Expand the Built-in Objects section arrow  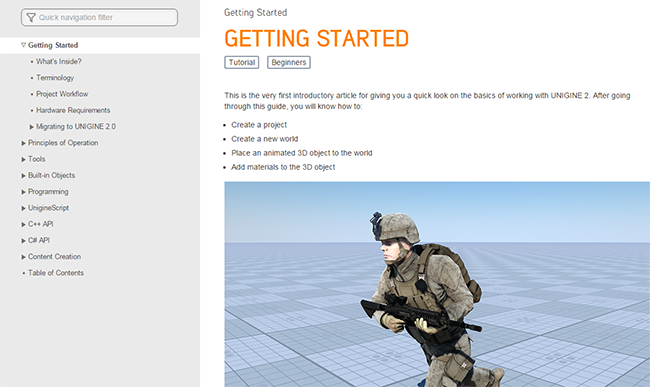coord(23,176)
